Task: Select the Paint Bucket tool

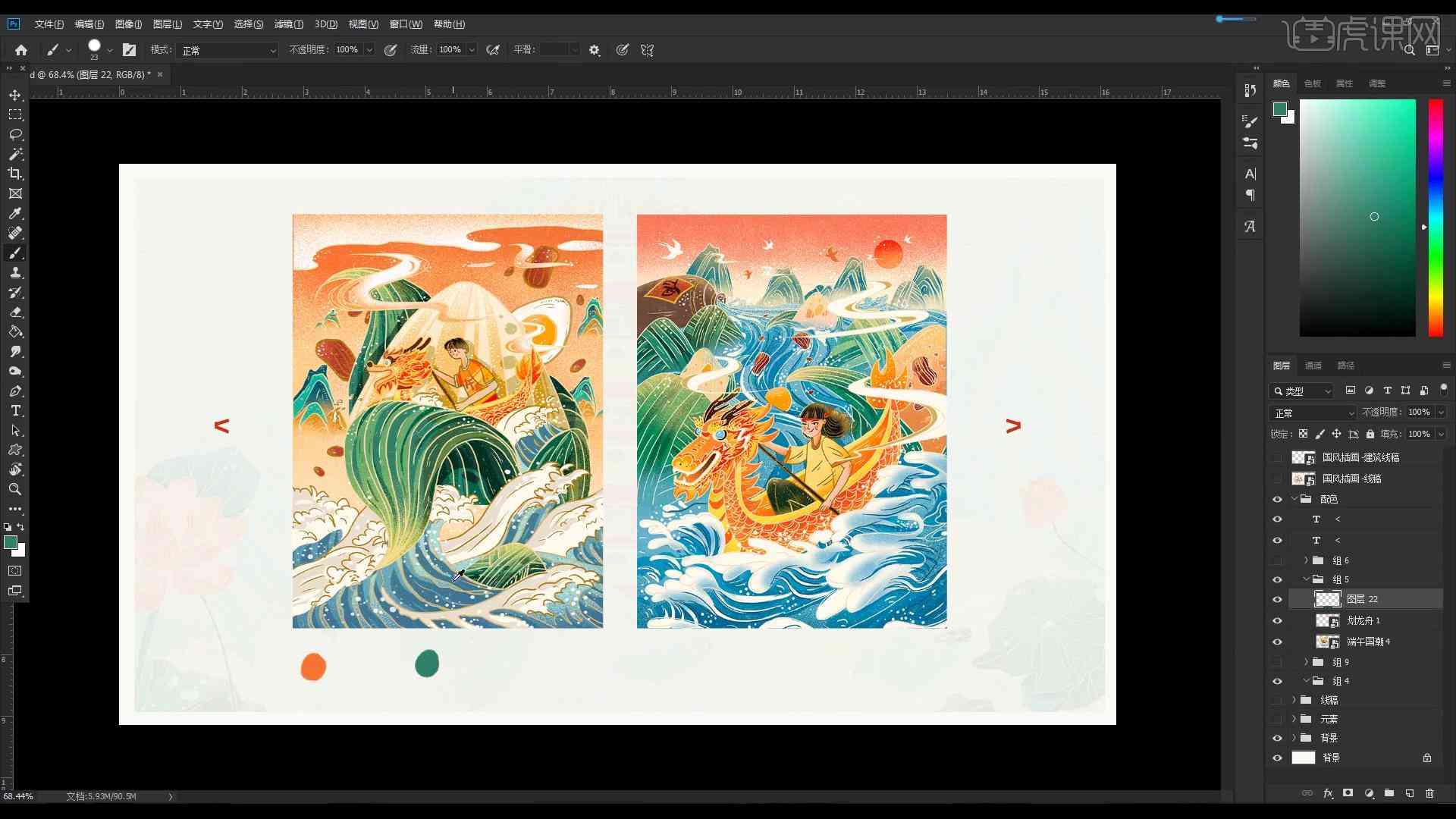Action: click(x=15, y=331)
